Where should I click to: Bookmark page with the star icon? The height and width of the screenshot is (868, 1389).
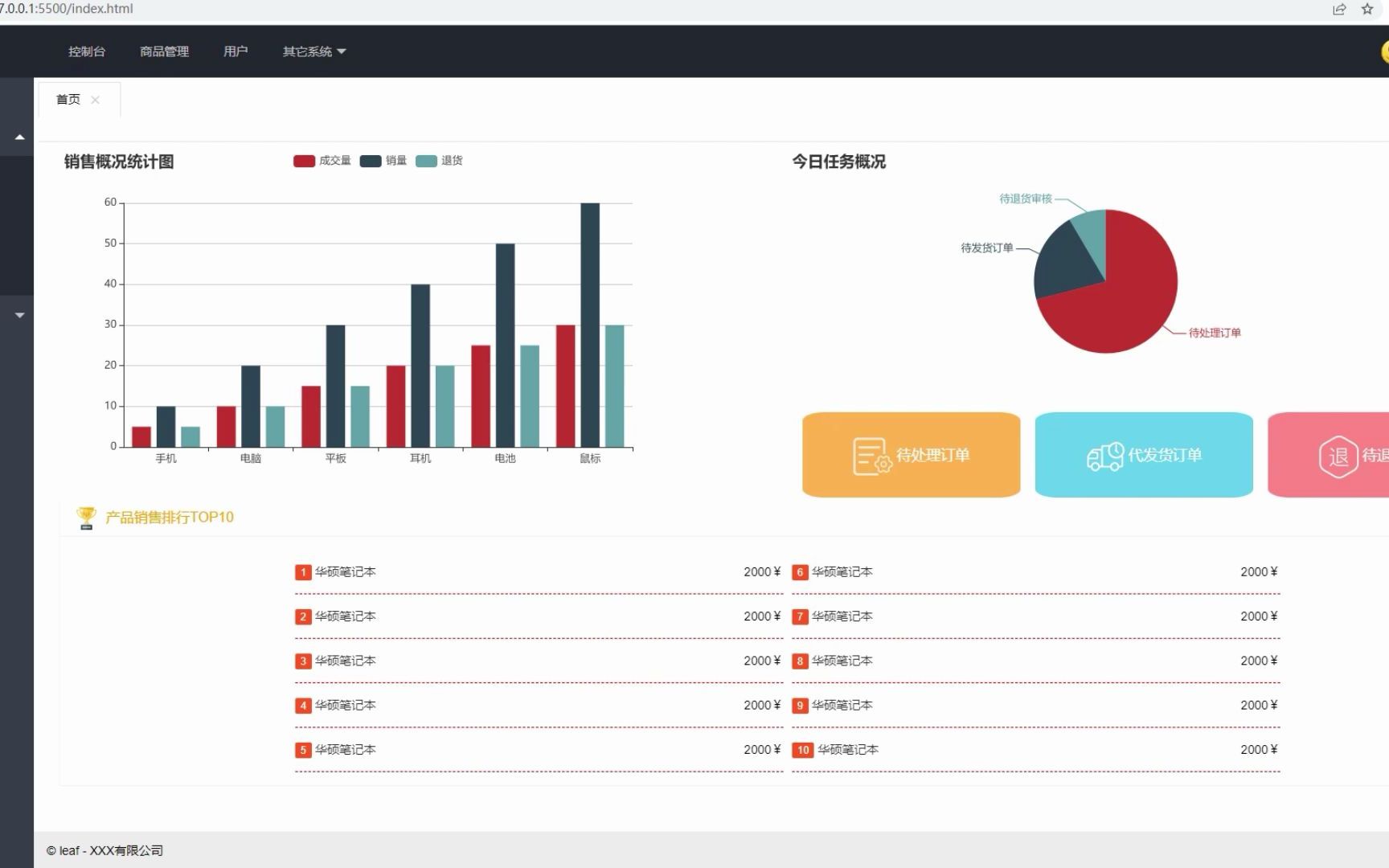pyautogui.click(x=1367, y=9)
